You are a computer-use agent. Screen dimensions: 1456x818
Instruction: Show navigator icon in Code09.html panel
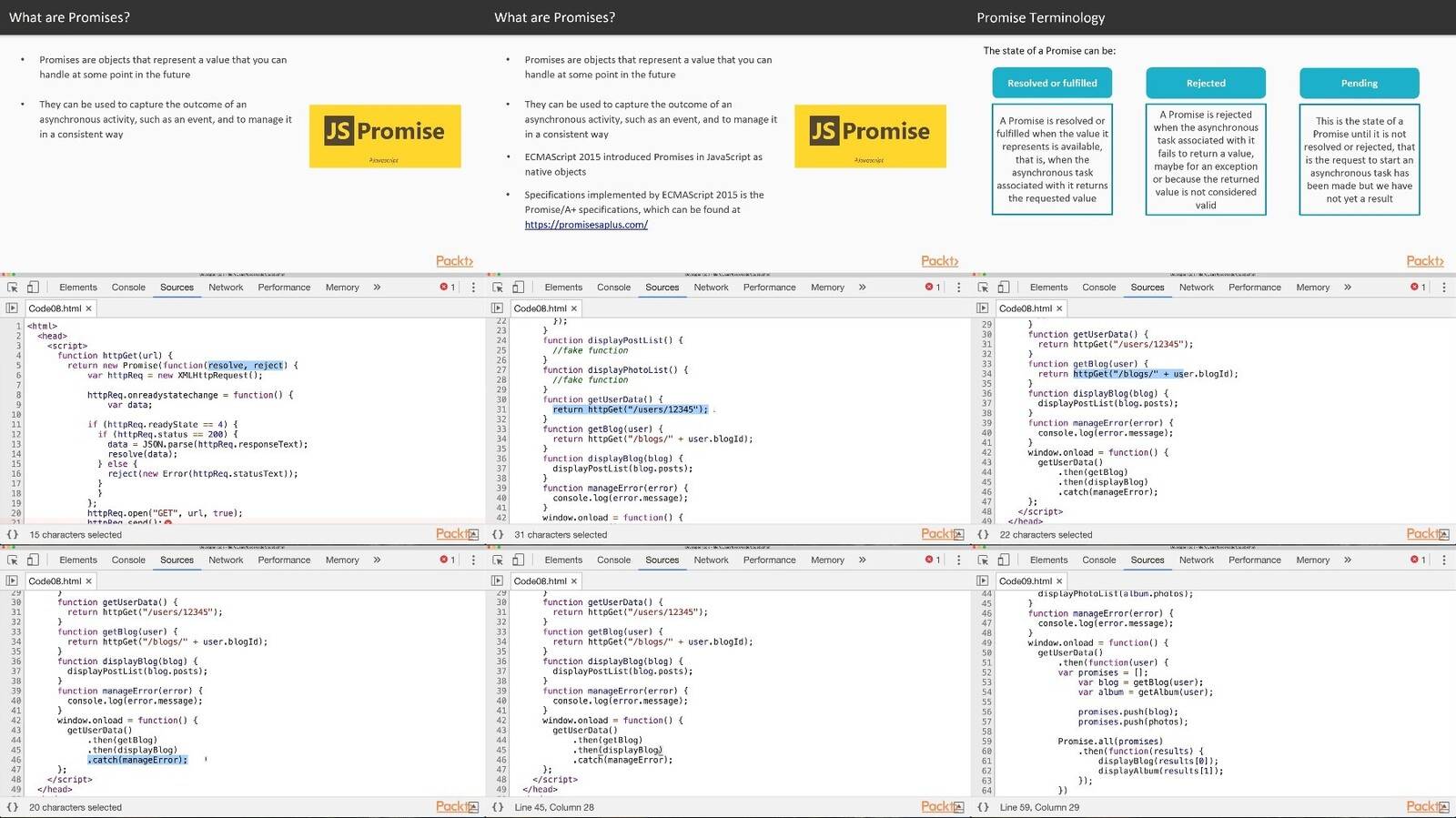click(x=982, y=581)
